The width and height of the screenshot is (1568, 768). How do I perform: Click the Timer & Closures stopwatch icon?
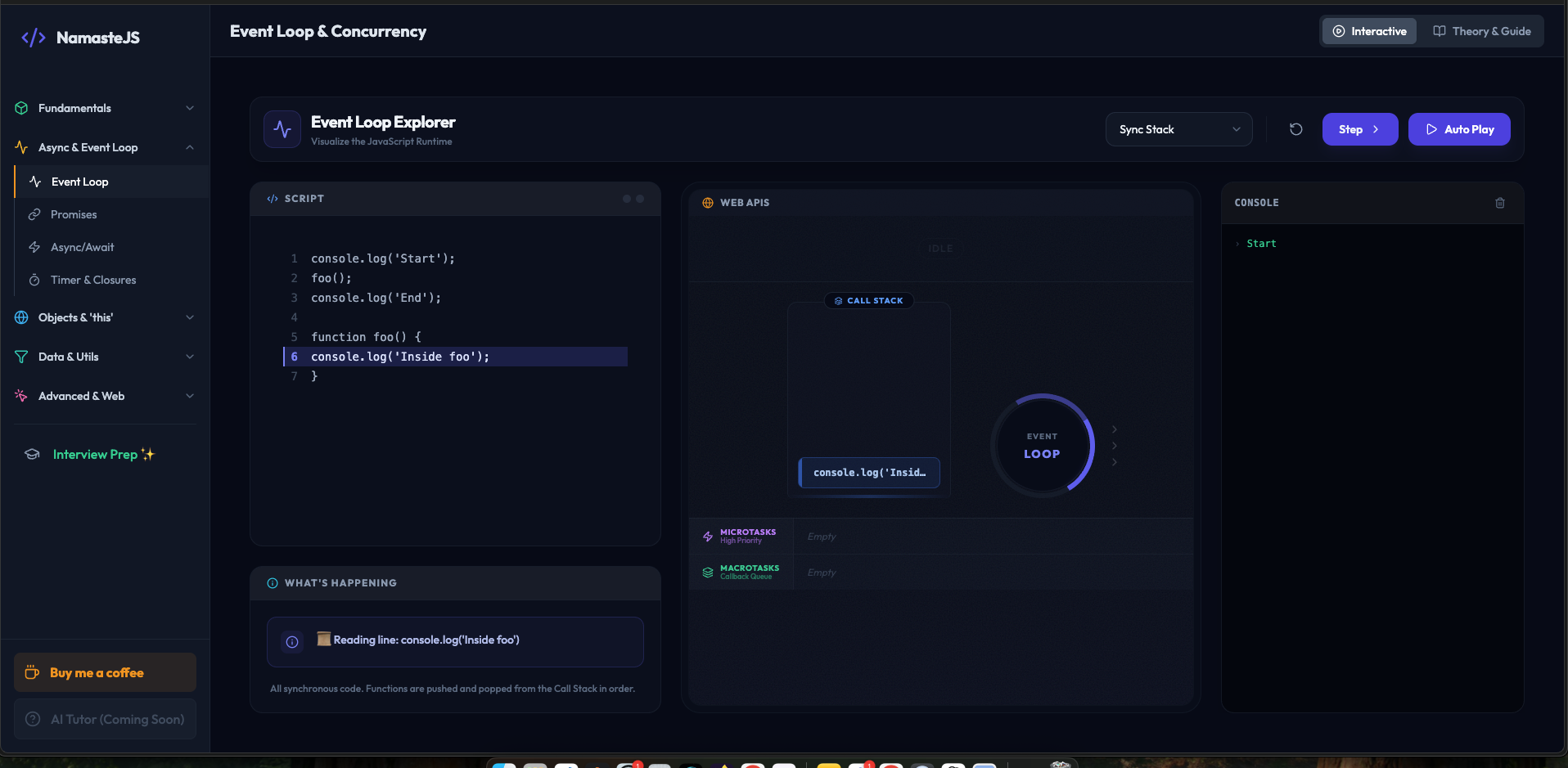click(34, 280)
